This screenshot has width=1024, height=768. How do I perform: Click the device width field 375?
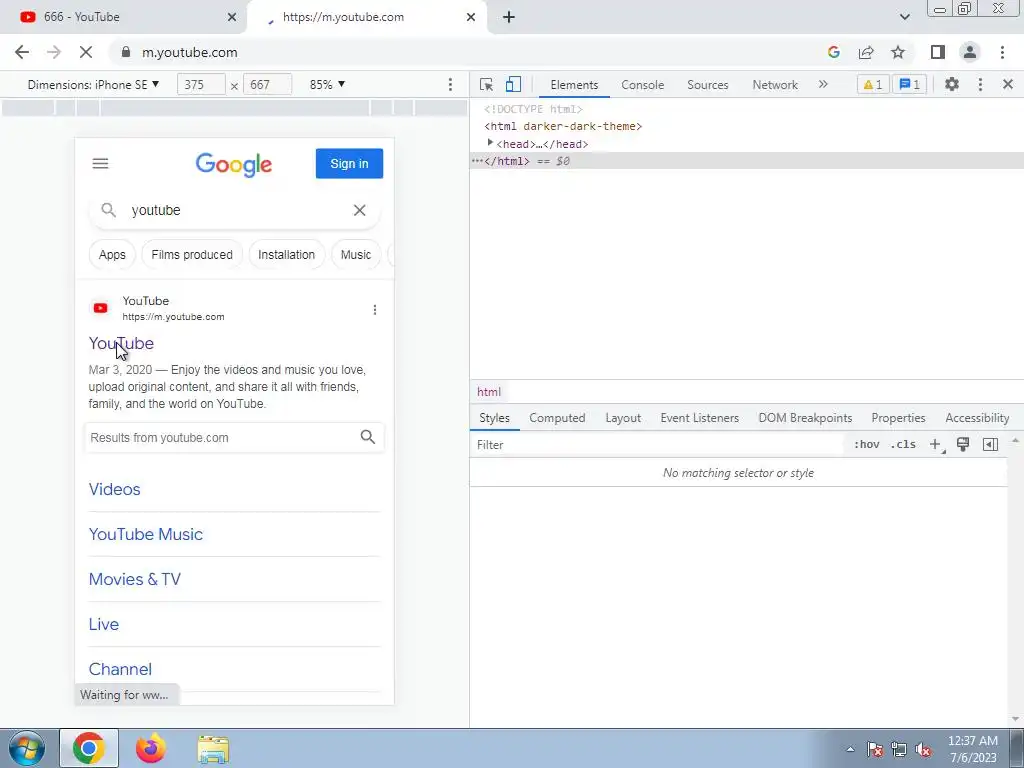(x=201, y=85)
